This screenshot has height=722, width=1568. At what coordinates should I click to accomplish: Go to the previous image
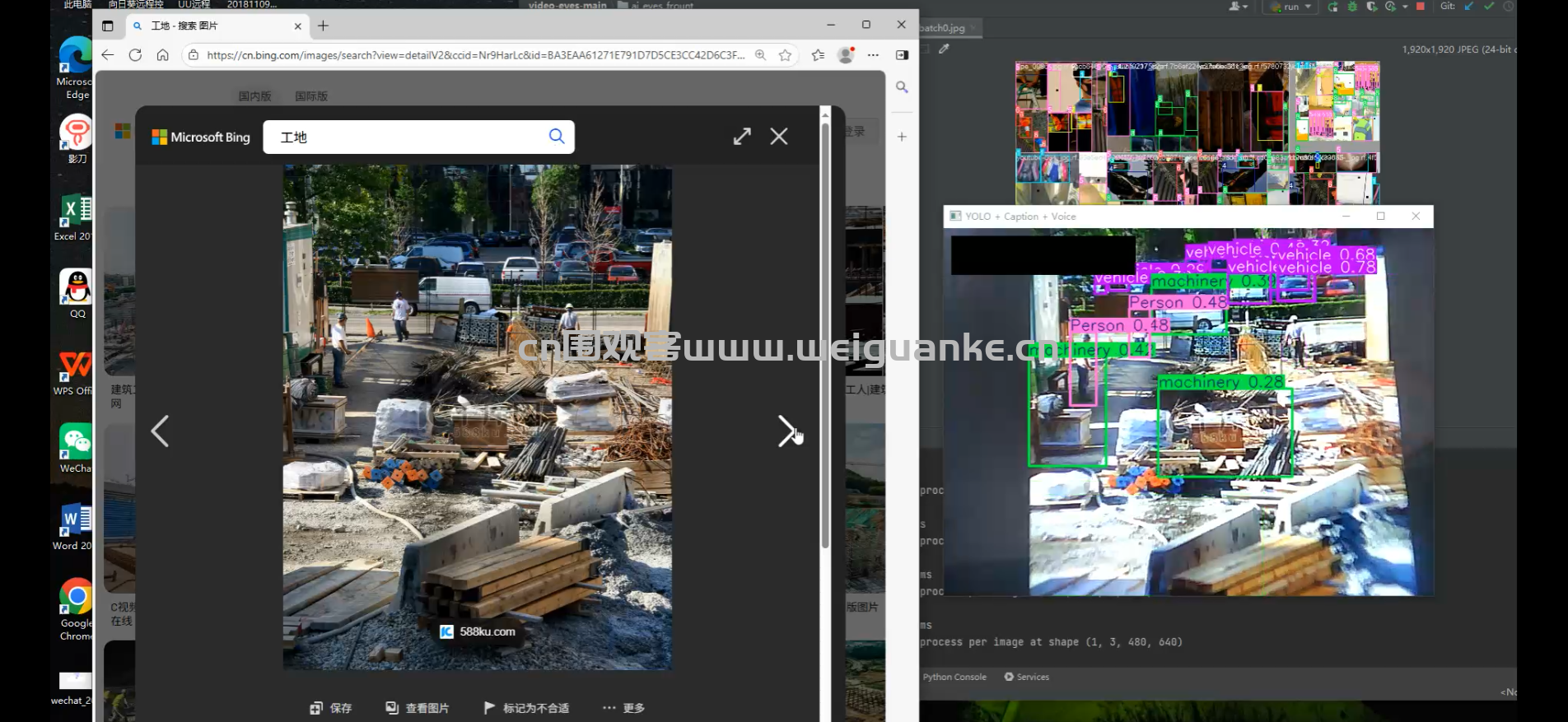pos(160,431)
